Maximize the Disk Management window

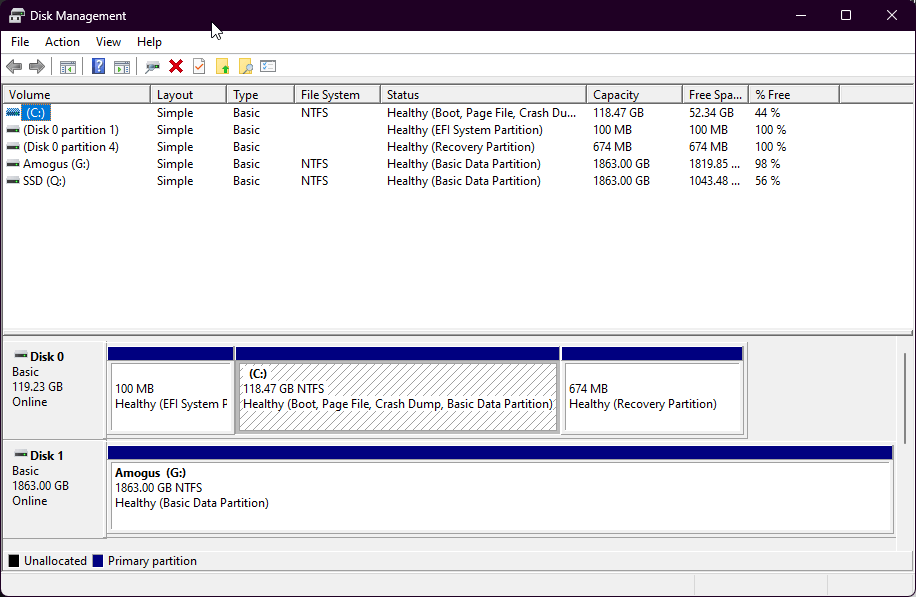(x=846, y=15)
